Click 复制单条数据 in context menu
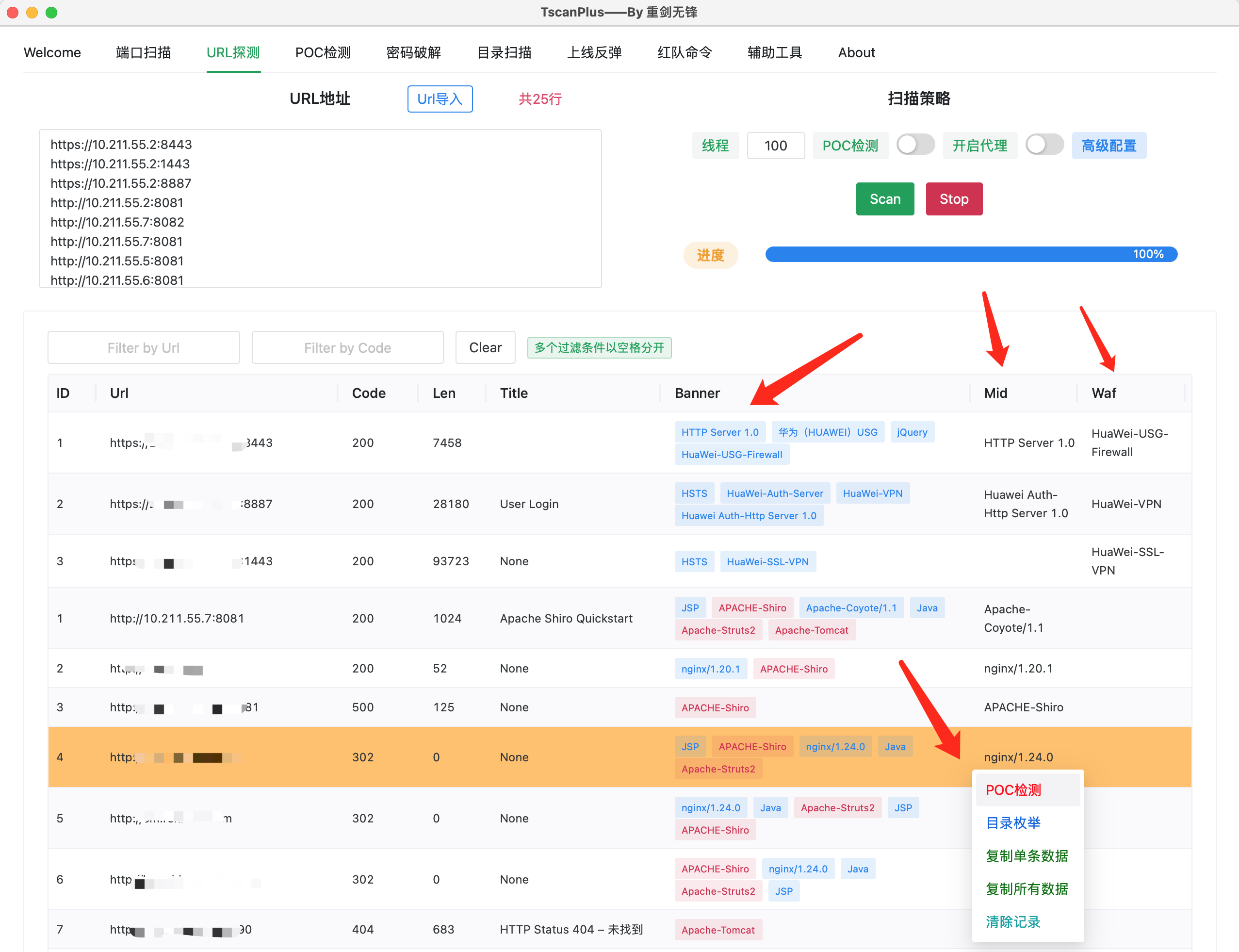This screenshot has height=952, width=1239. [1027, 855]
